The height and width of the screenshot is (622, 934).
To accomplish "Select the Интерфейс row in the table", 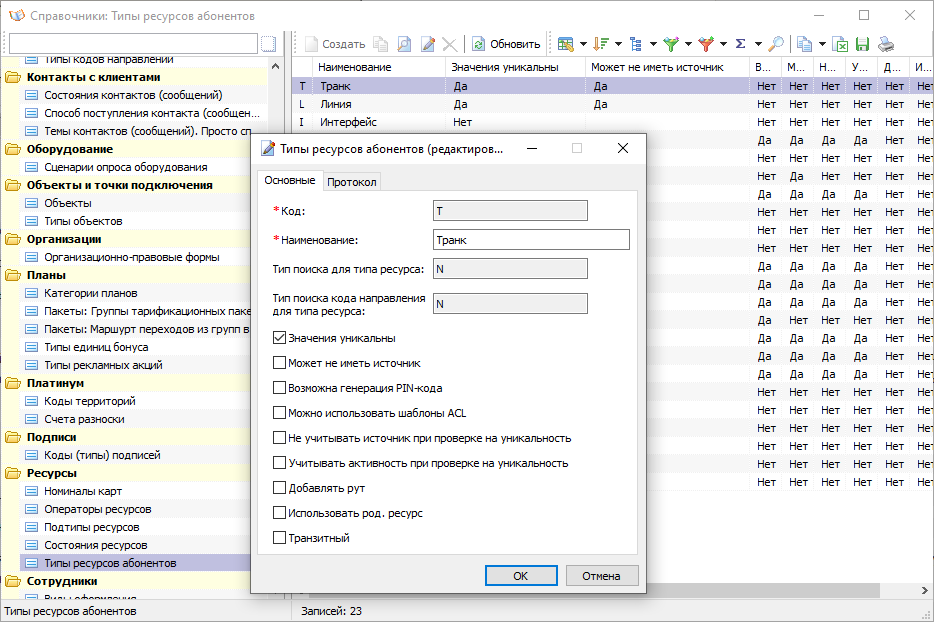I will point(612,122).
